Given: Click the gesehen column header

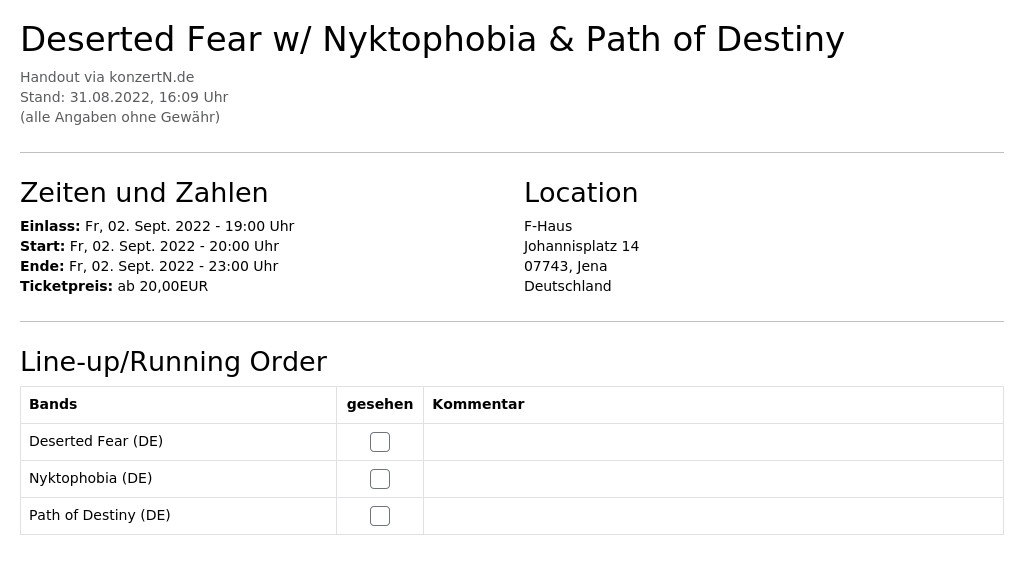Looking at the screenshot, I should point(379,404).
